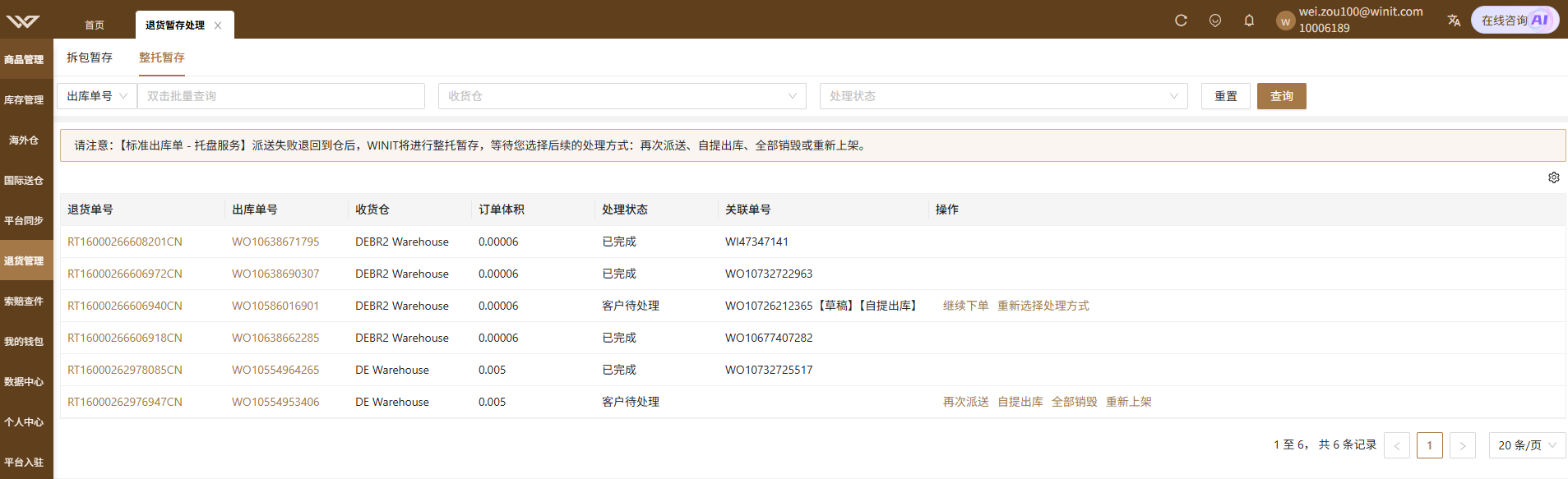
Task: Open the 首页 tab
Action: [x=95, y=25]
